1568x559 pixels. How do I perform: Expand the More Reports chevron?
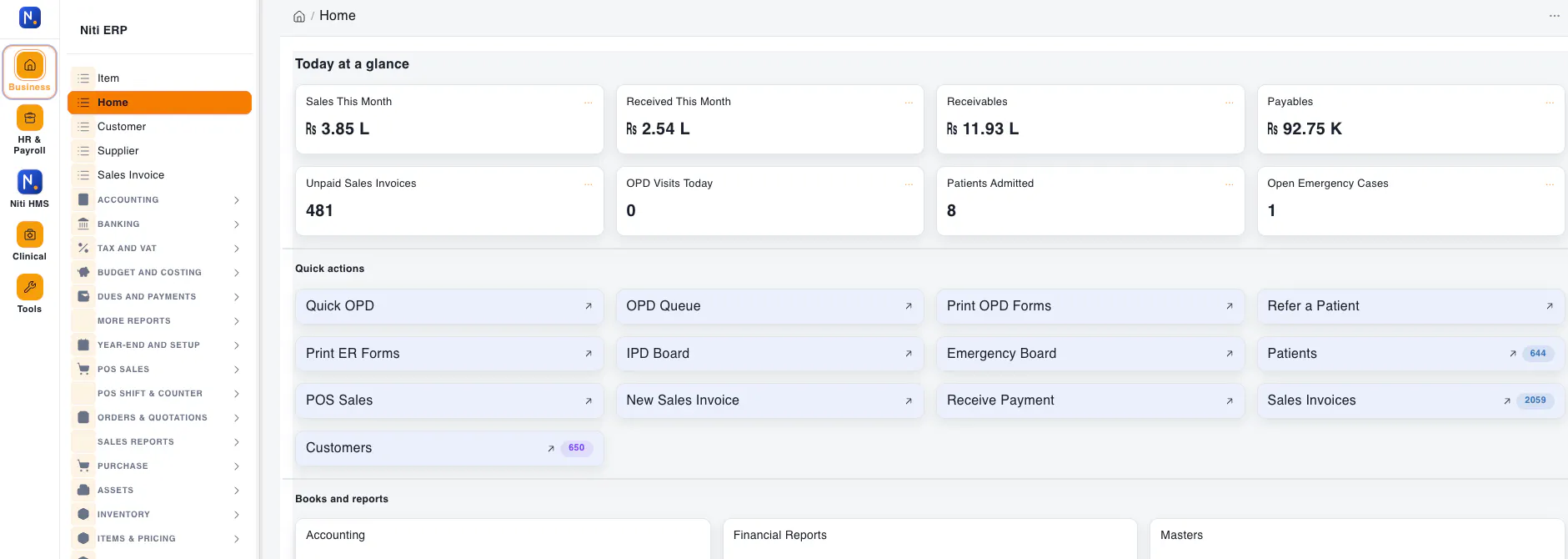(237, 321)
